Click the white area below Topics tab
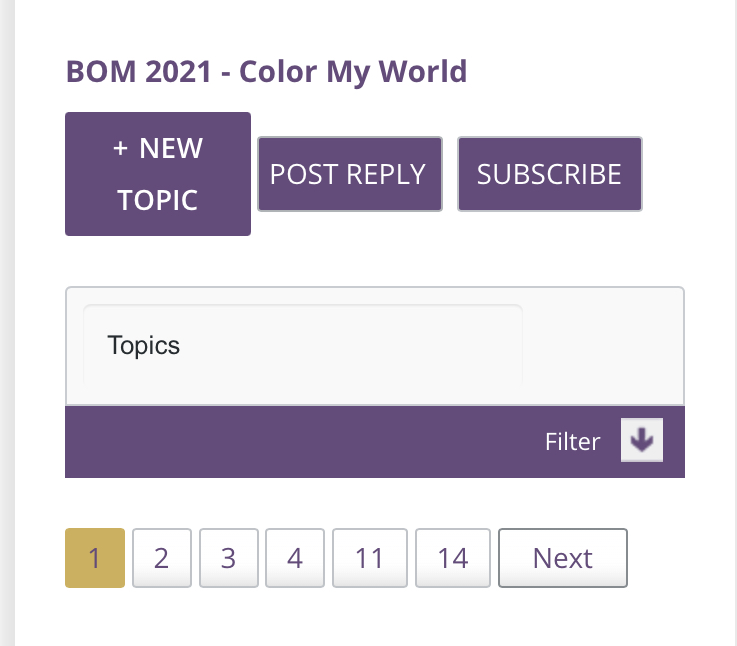 (300, 395)
